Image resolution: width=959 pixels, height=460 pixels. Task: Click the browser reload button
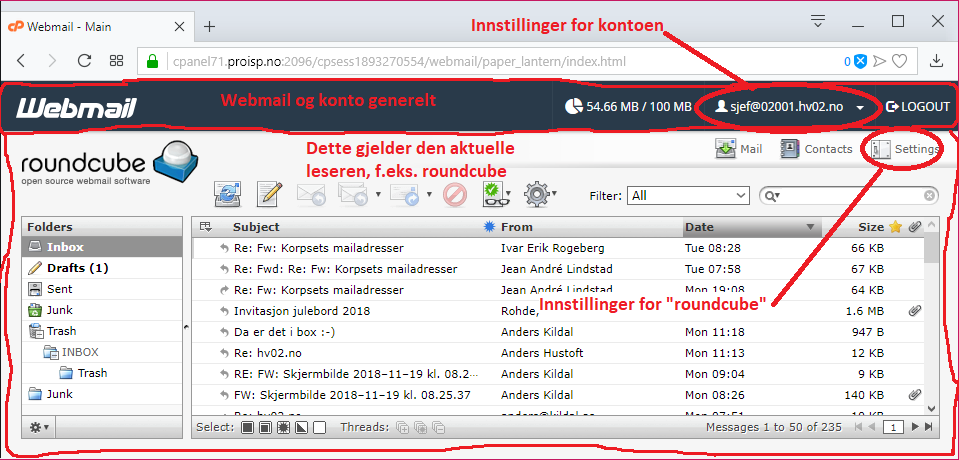(84, 61)
